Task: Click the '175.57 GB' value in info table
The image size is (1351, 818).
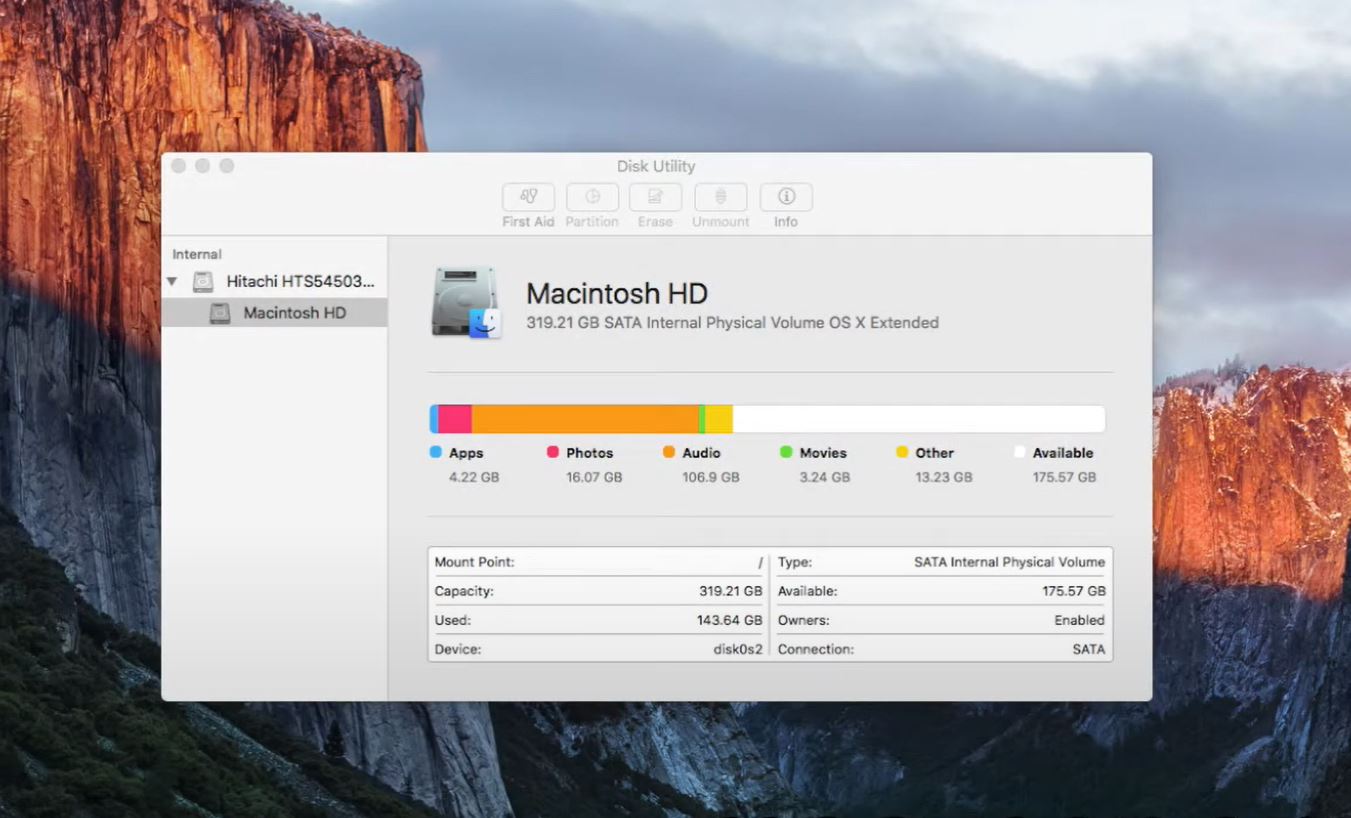Action: pos(1074,591)
